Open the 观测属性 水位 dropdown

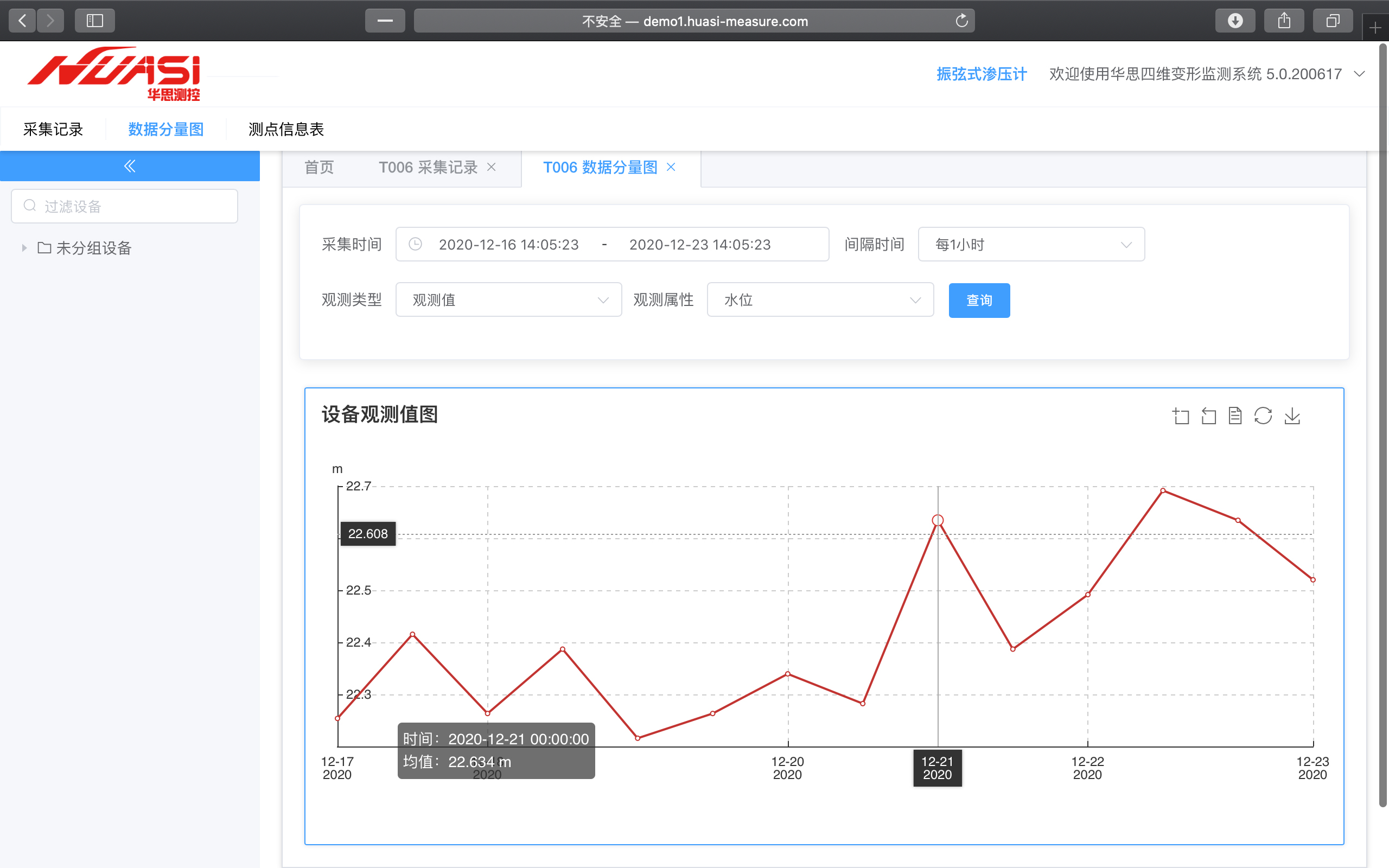tap(820, 299)
